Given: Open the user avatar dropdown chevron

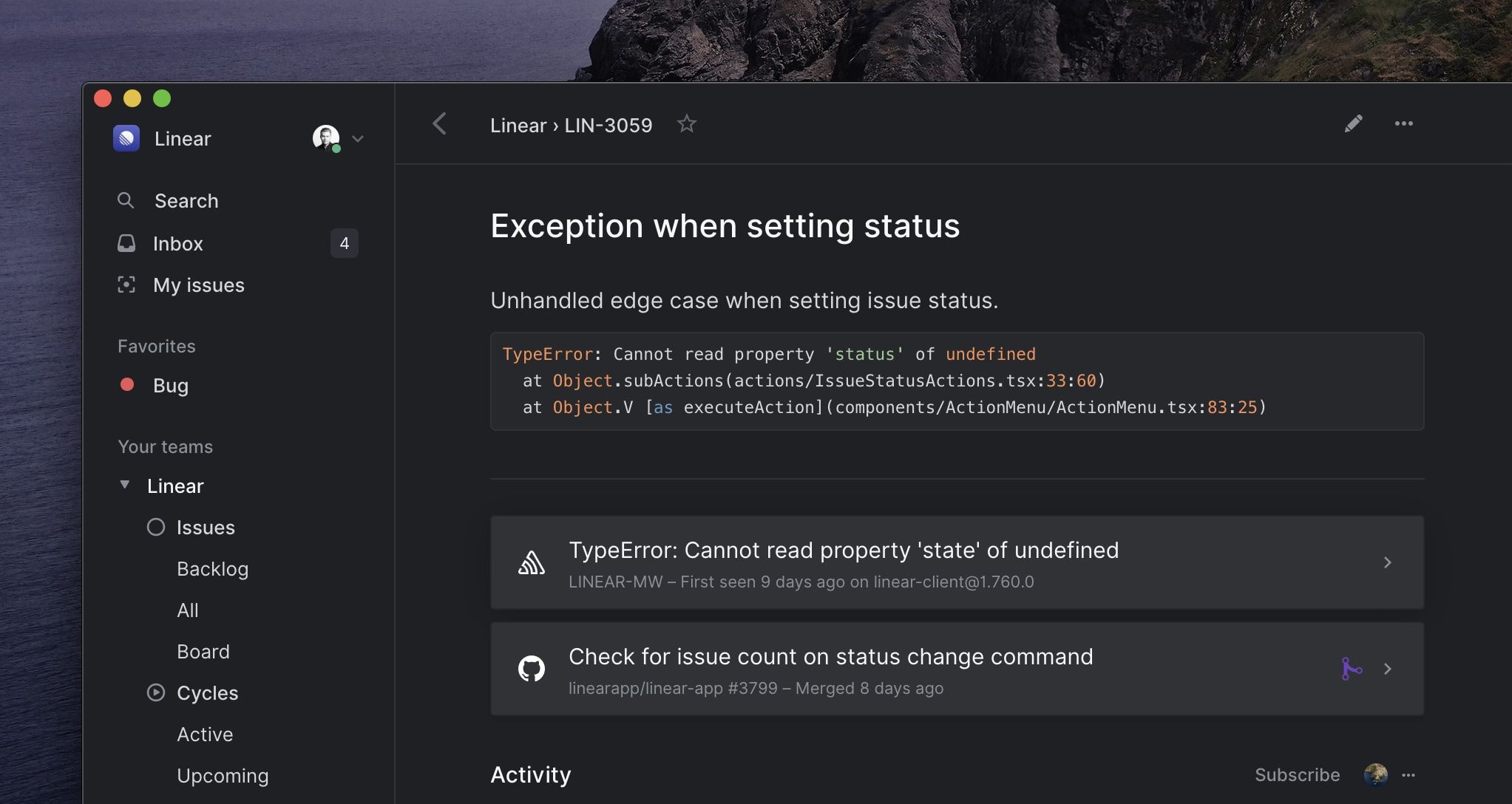Looking at the screenshot, I should coord(358,139).
